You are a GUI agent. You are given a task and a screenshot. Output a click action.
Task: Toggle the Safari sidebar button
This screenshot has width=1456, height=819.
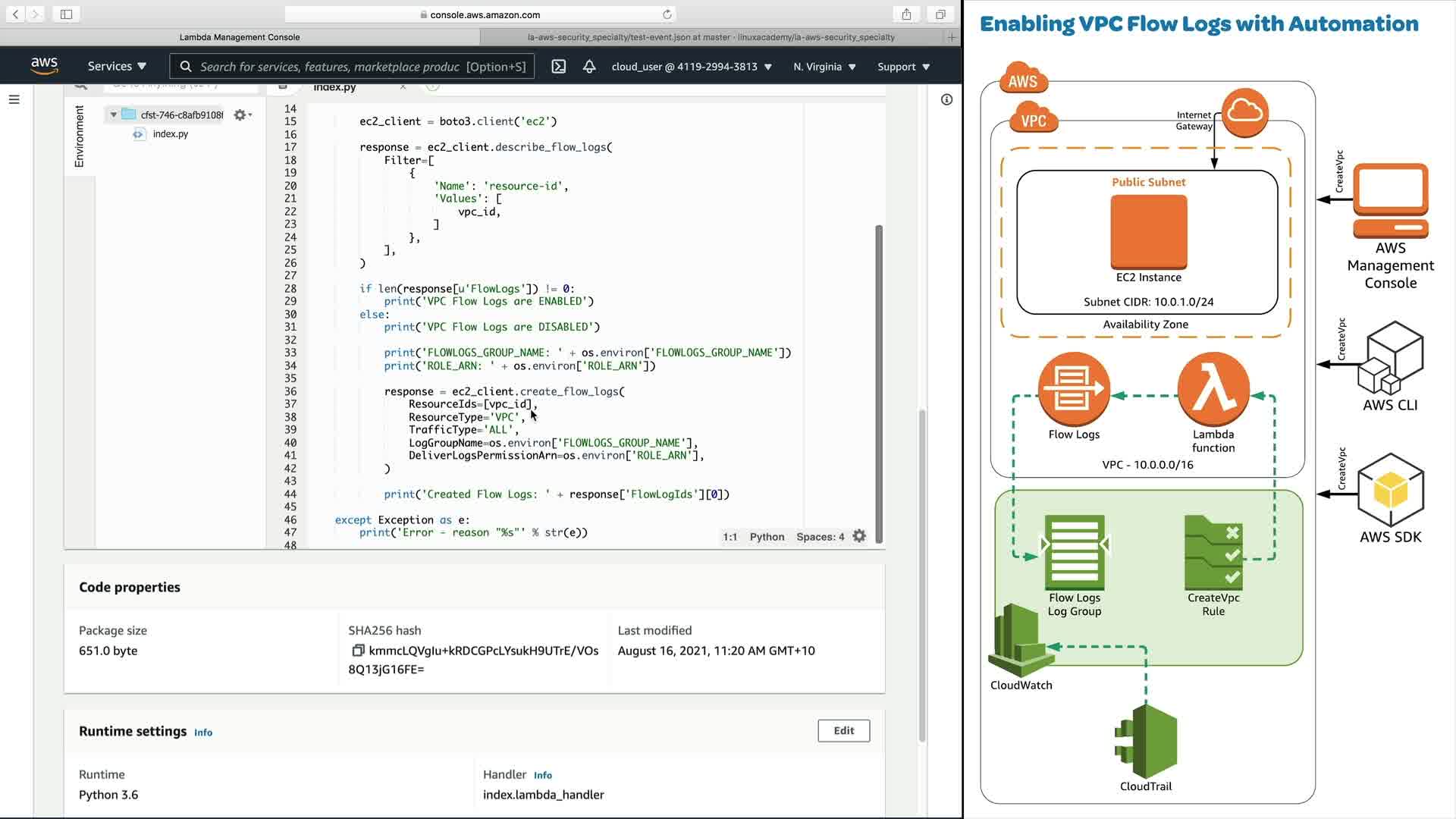[x=66, y=14]
